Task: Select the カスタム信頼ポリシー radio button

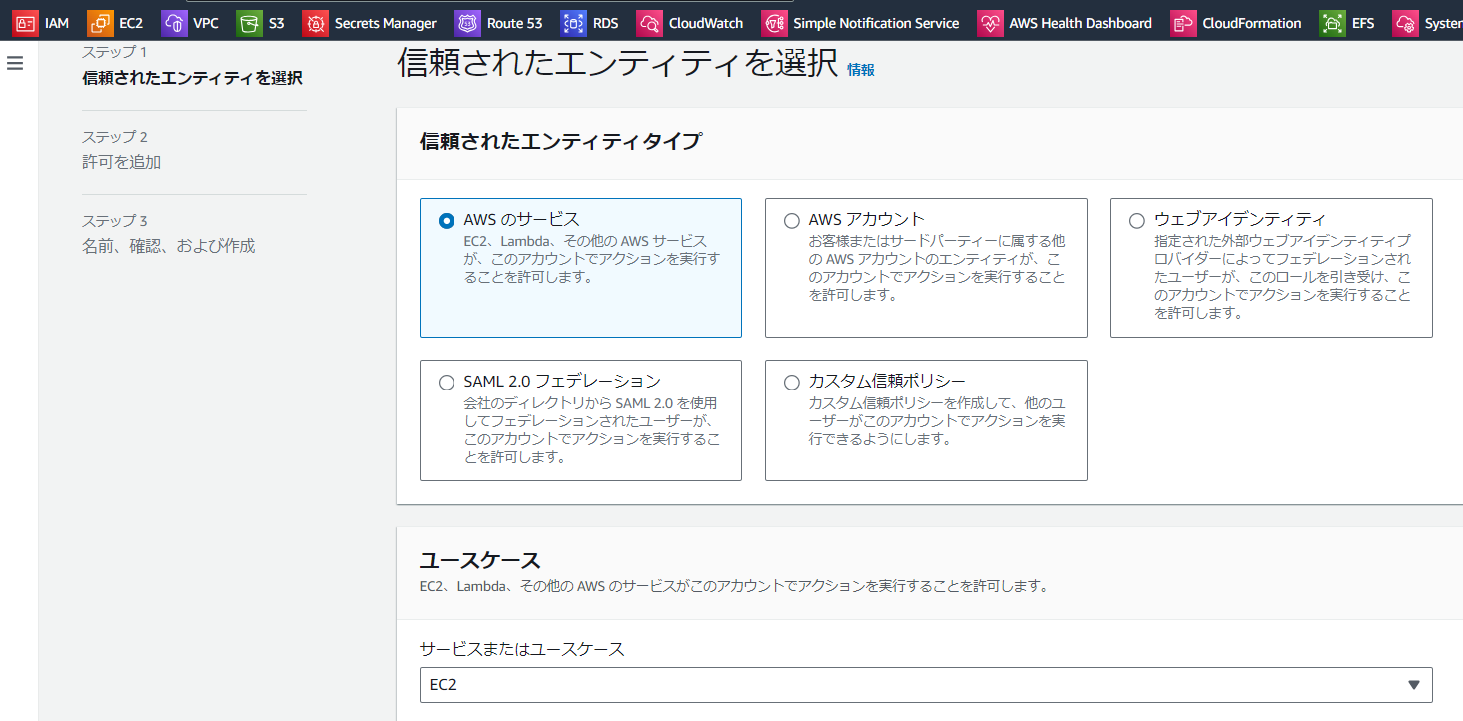Action: tap(792, 383)
